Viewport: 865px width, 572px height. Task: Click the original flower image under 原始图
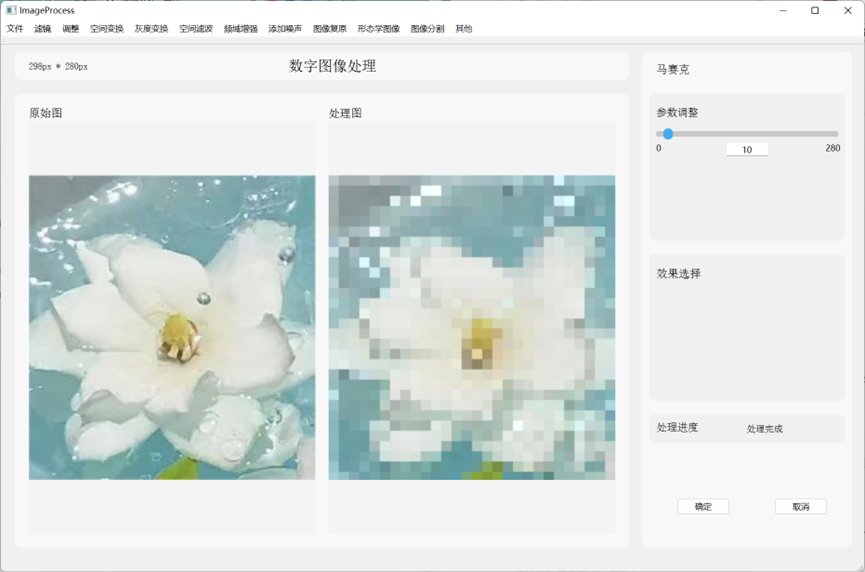click(172, 327)
